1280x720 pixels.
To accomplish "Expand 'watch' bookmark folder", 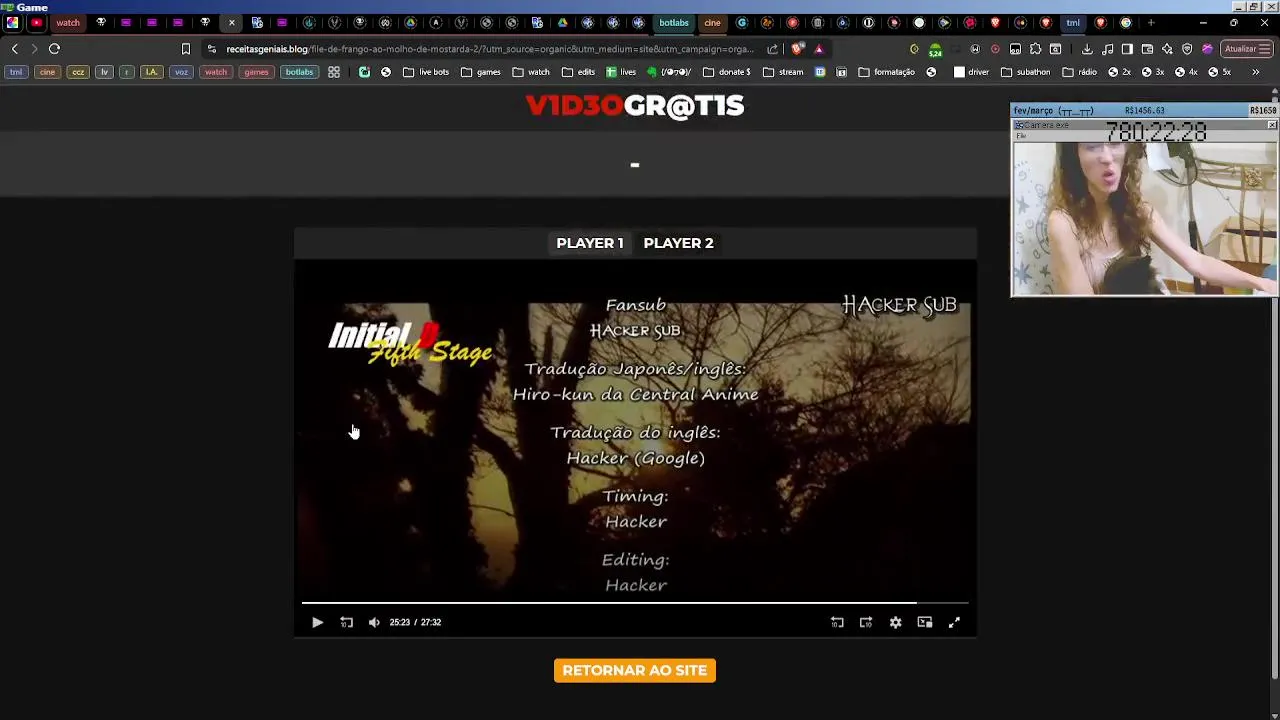I will 531,72.
